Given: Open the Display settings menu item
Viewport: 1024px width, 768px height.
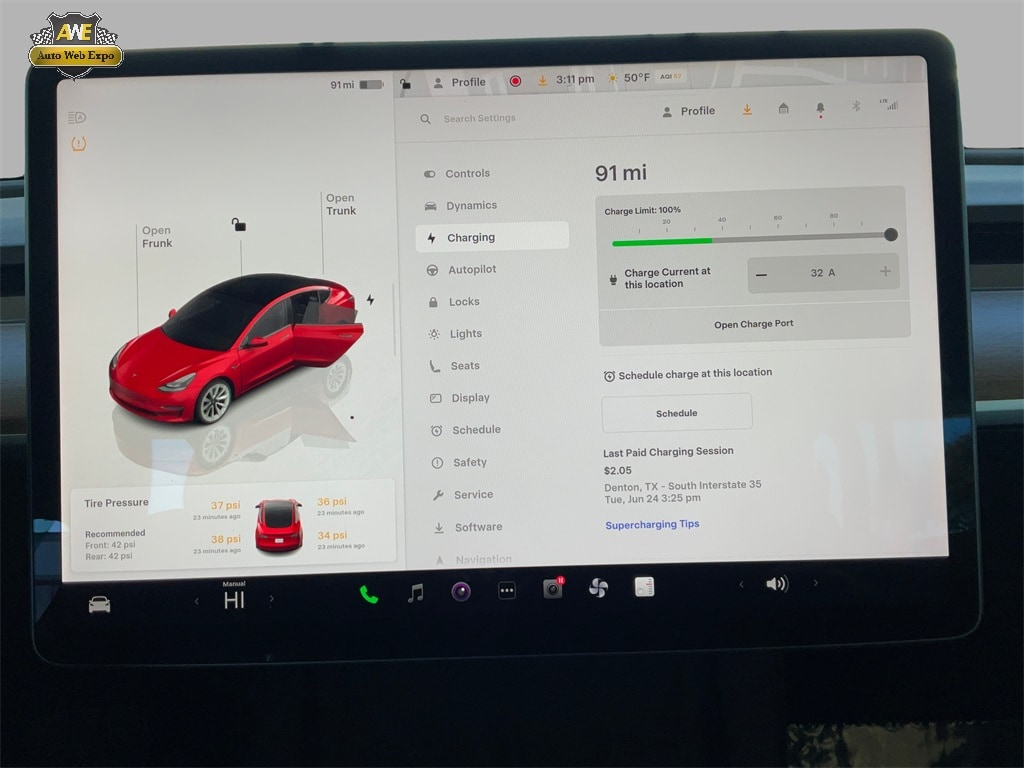Looking at the screenshot, I should point(469,398).
